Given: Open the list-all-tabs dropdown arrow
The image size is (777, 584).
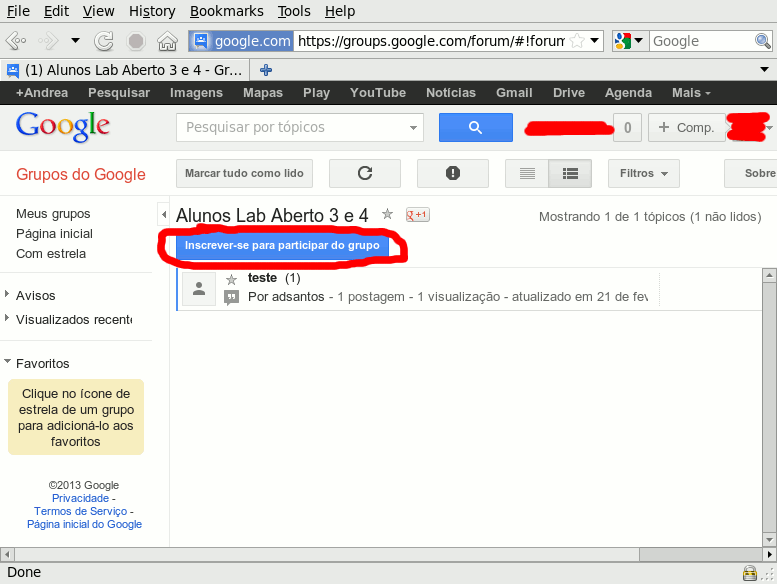Looking at the screenshot, I should click(765, 70).
